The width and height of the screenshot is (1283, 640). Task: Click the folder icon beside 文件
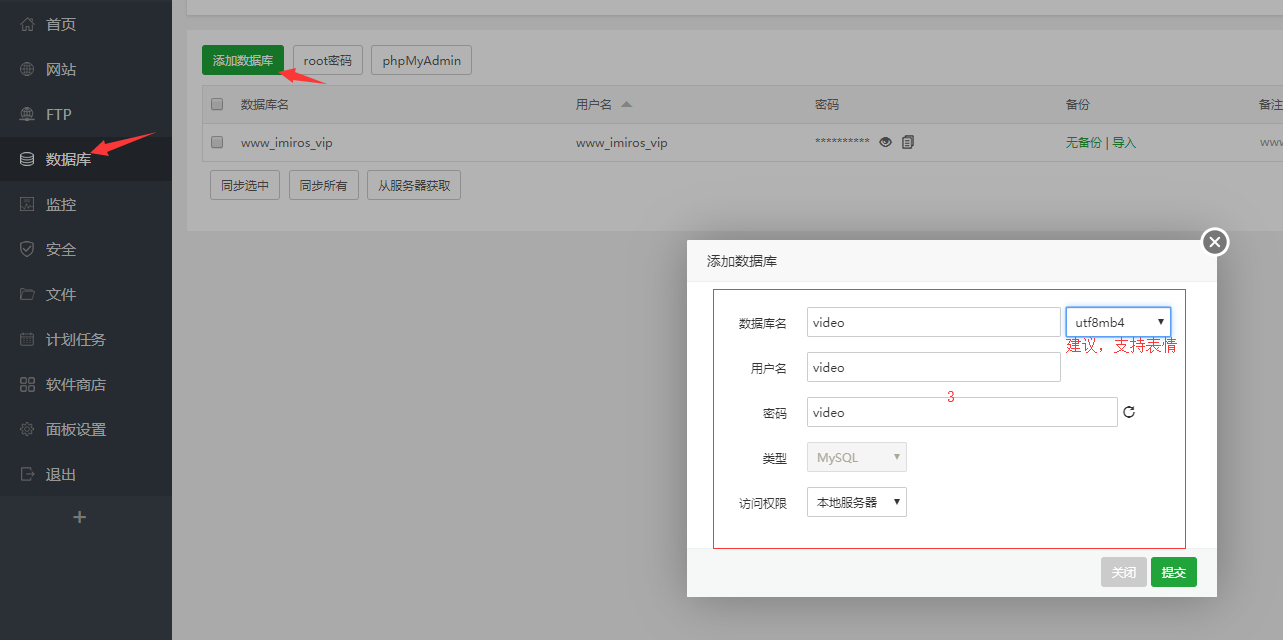(27, 294)
